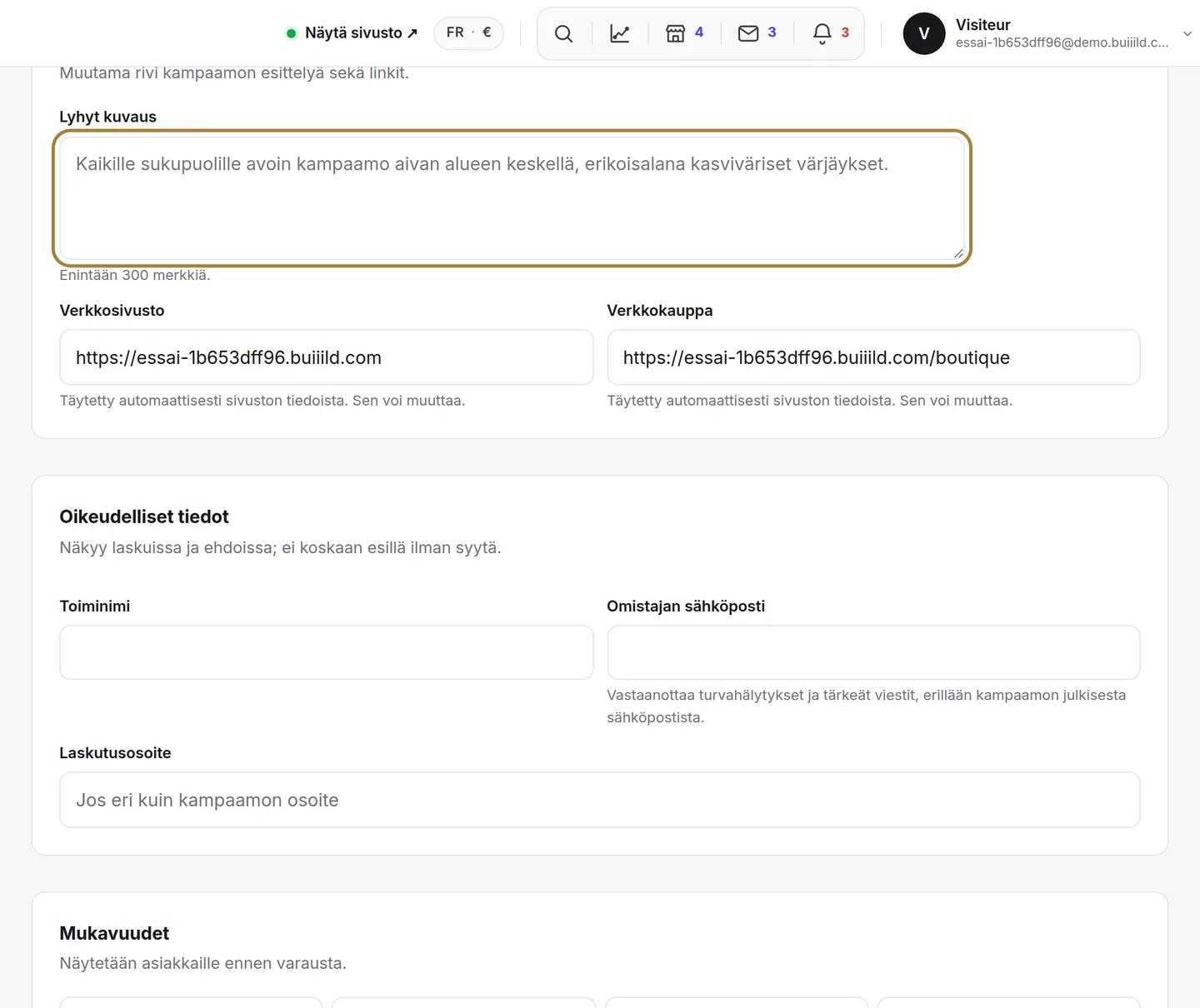The width and height of the screenshot is (1200, 1008).
Task: Click the Visiteur account email text
Action: click(1062, 42)
